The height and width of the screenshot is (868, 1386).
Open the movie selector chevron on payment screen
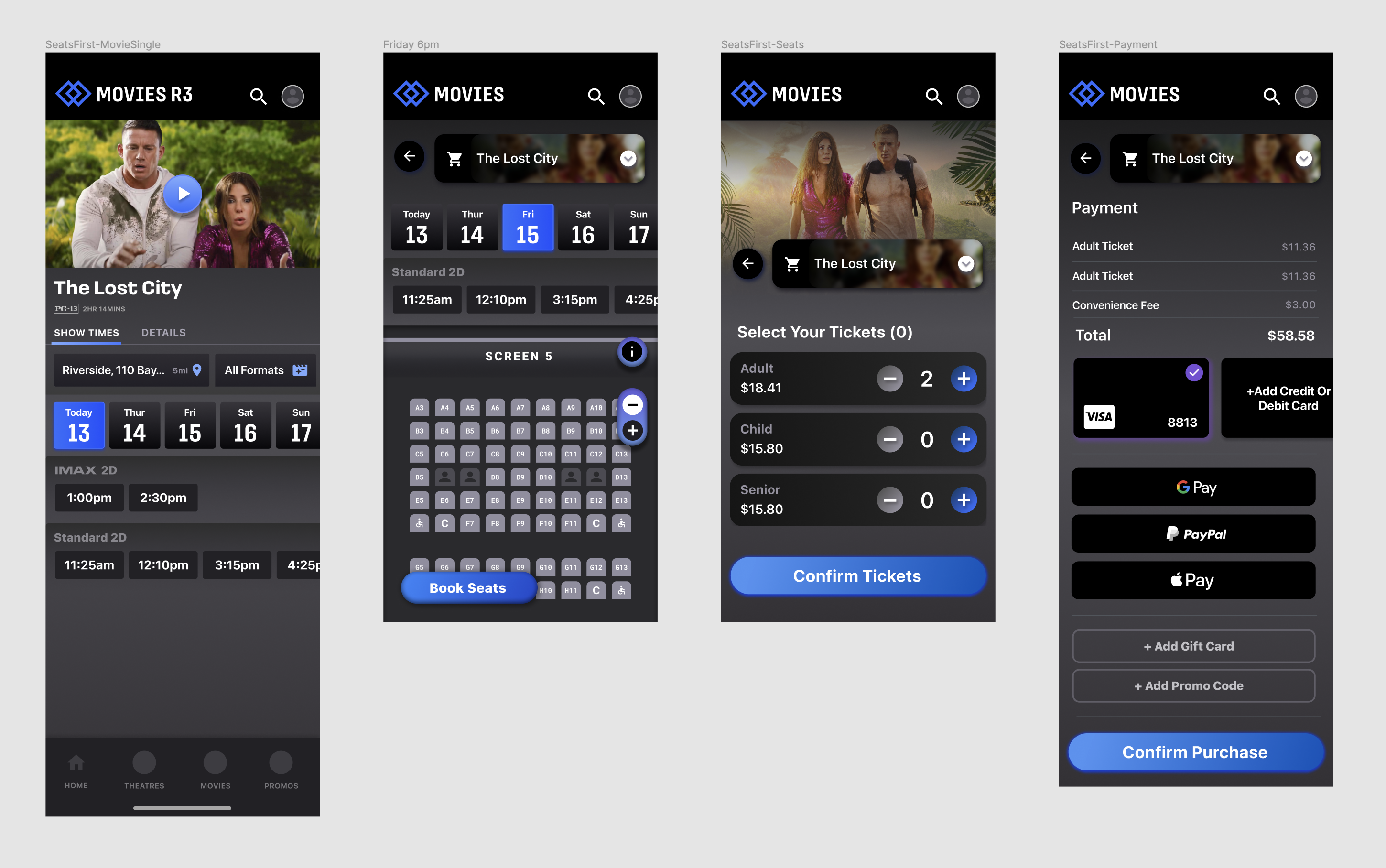1305,158
